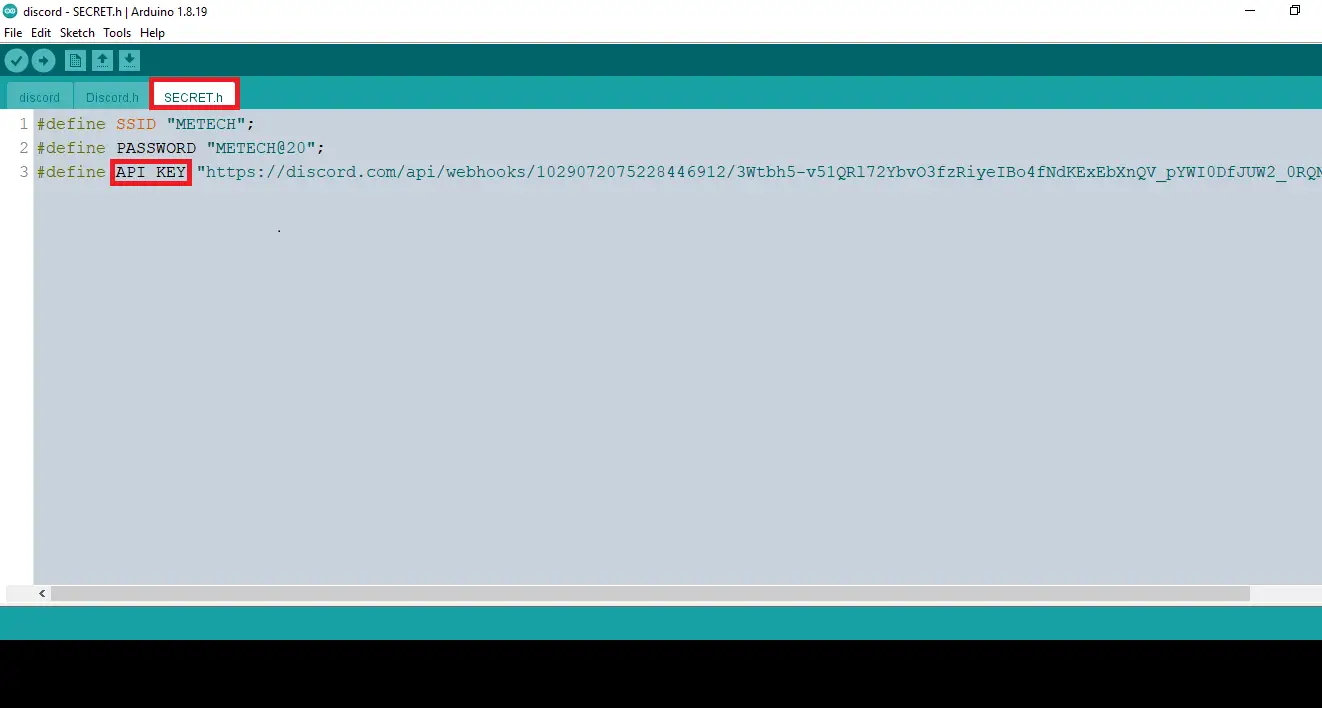Click the horizontal scrollbar left arrow
This screenshot has width=1322, height=708.
[x=42, y=593]
